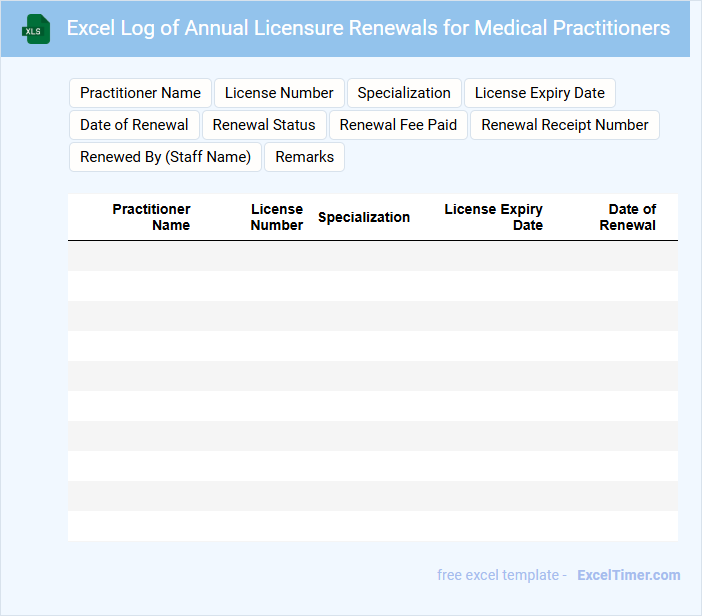702x616 pixels.
Task: Select the Practitioner Name tag
Action: pyautogui.click(x=140, y=93)
